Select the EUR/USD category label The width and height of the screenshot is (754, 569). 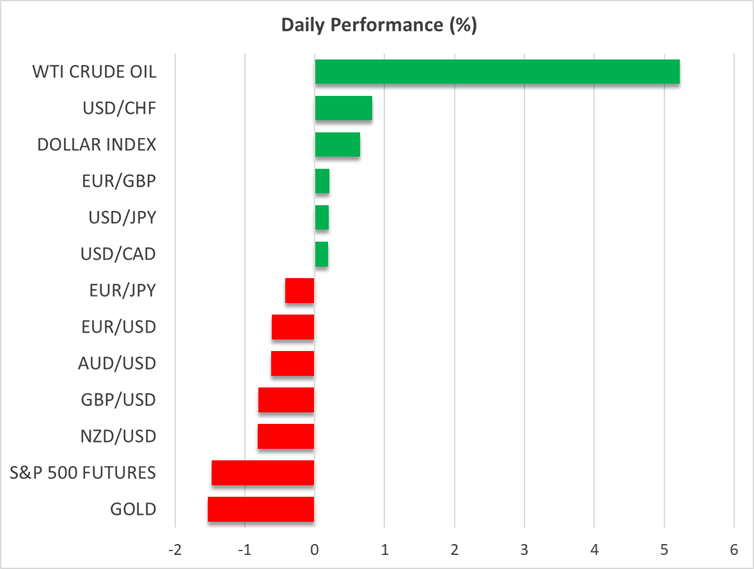(118, 327)
